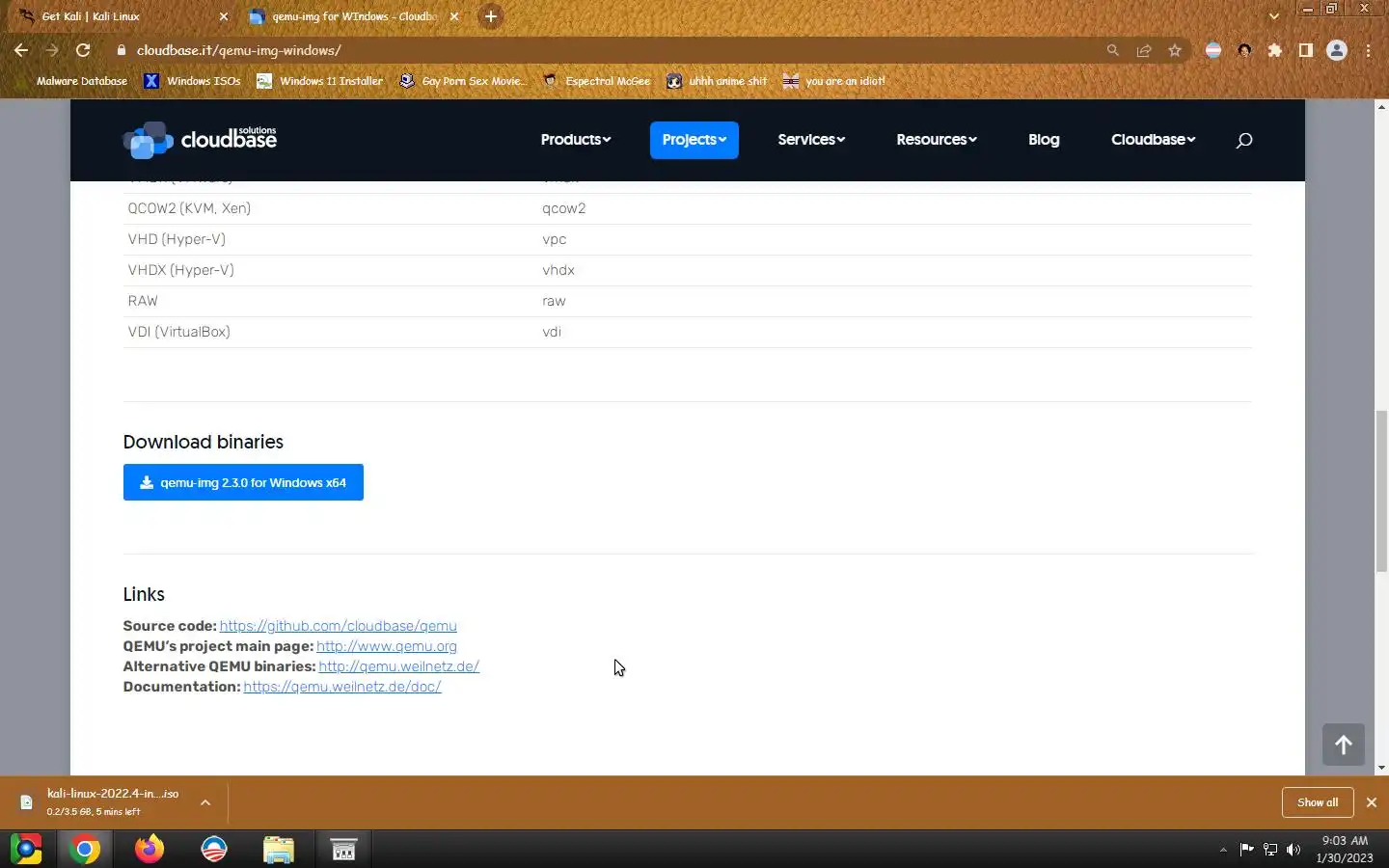The image size is (1389, 868).
Task: Click the cloudbase logo
Action: click(200, 140)
